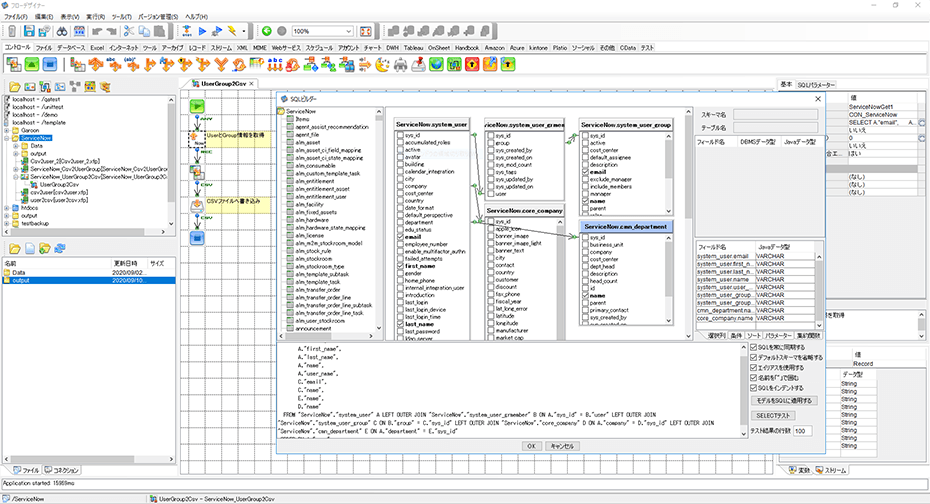Click the binoculars search icon
Viewport: 930px width, 504px height.
(62, 31)
